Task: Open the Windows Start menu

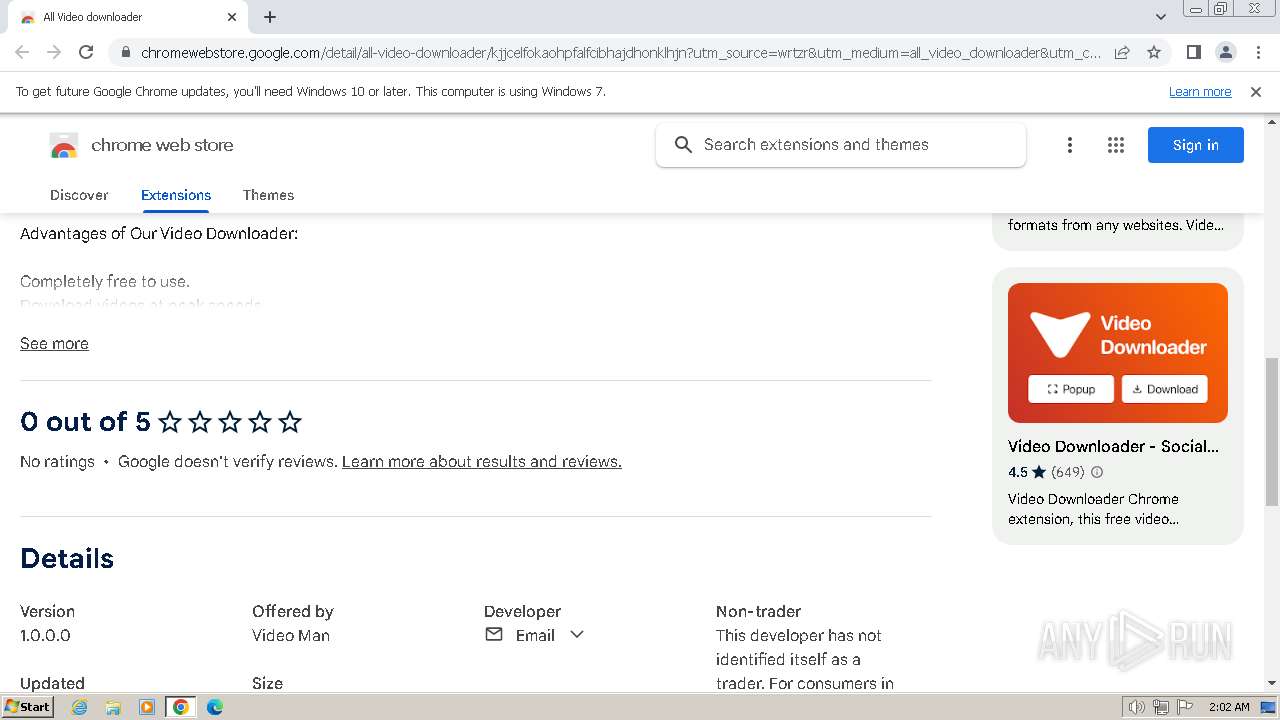Action: pos(27,706)
